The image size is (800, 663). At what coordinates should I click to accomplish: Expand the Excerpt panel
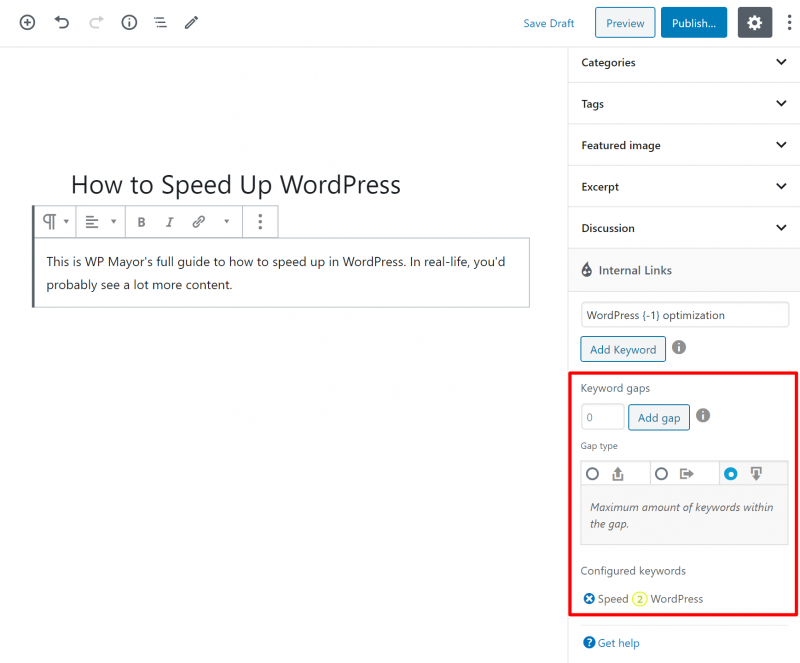tap(684, 186)
